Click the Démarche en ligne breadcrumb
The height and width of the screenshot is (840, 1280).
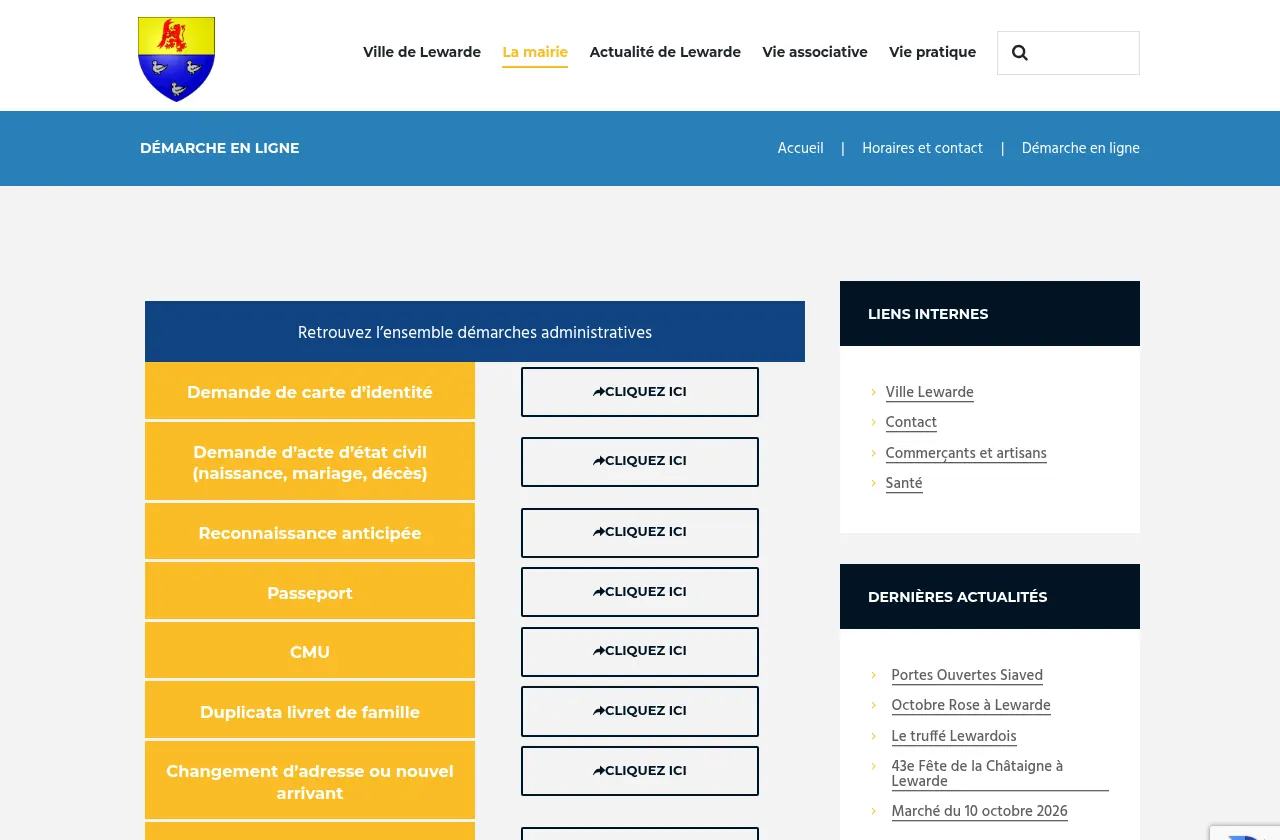(1080, 148)
